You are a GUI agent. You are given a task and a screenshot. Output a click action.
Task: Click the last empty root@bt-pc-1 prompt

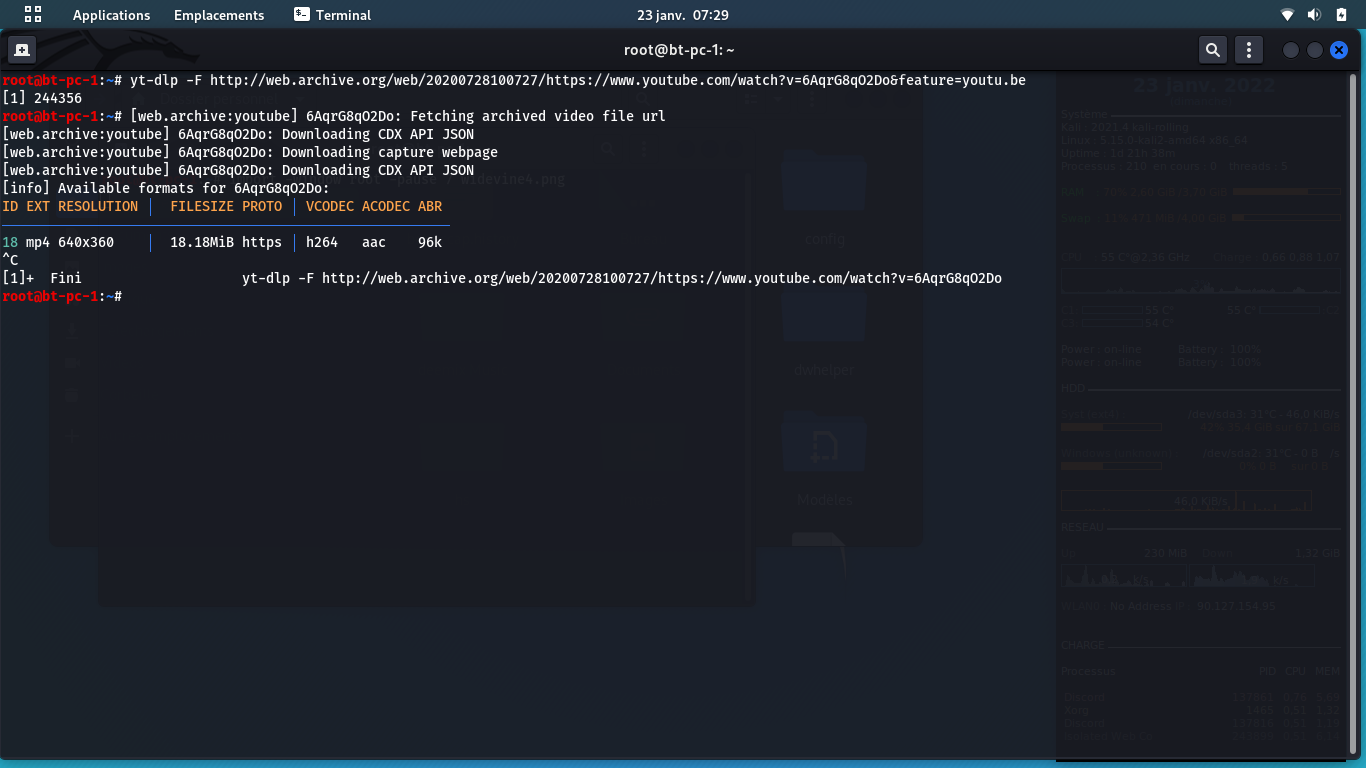click(62, 296)
